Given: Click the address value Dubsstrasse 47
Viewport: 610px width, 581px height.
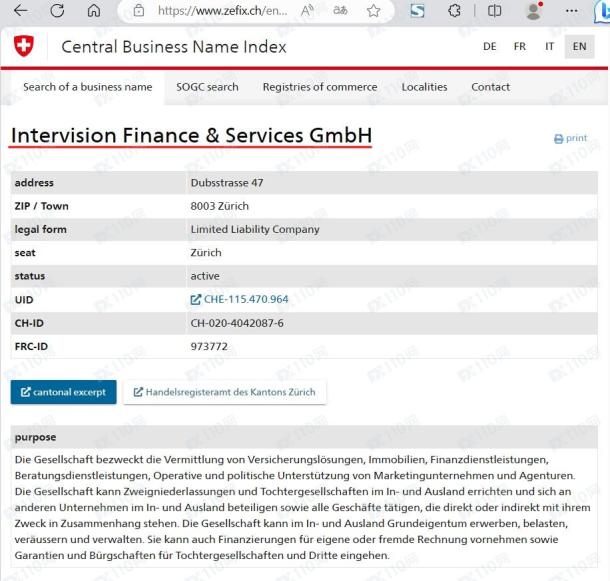Looking at the screenshot, I should click(227, 183).
